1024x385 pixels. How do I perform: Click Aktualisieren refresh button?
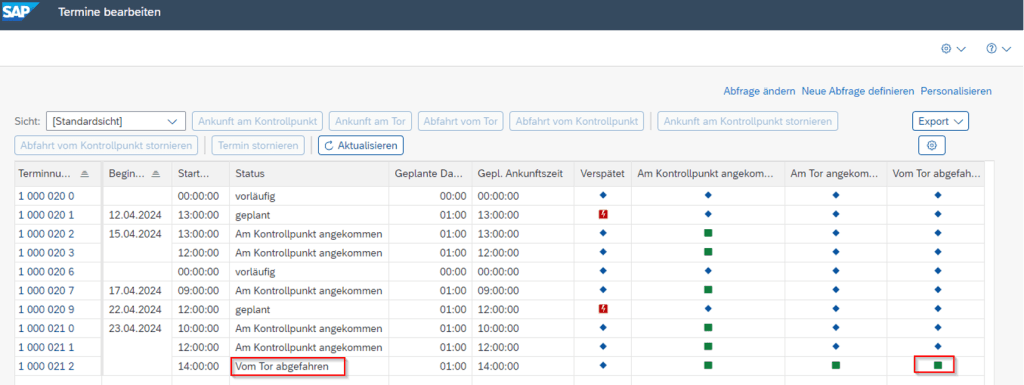360,146
